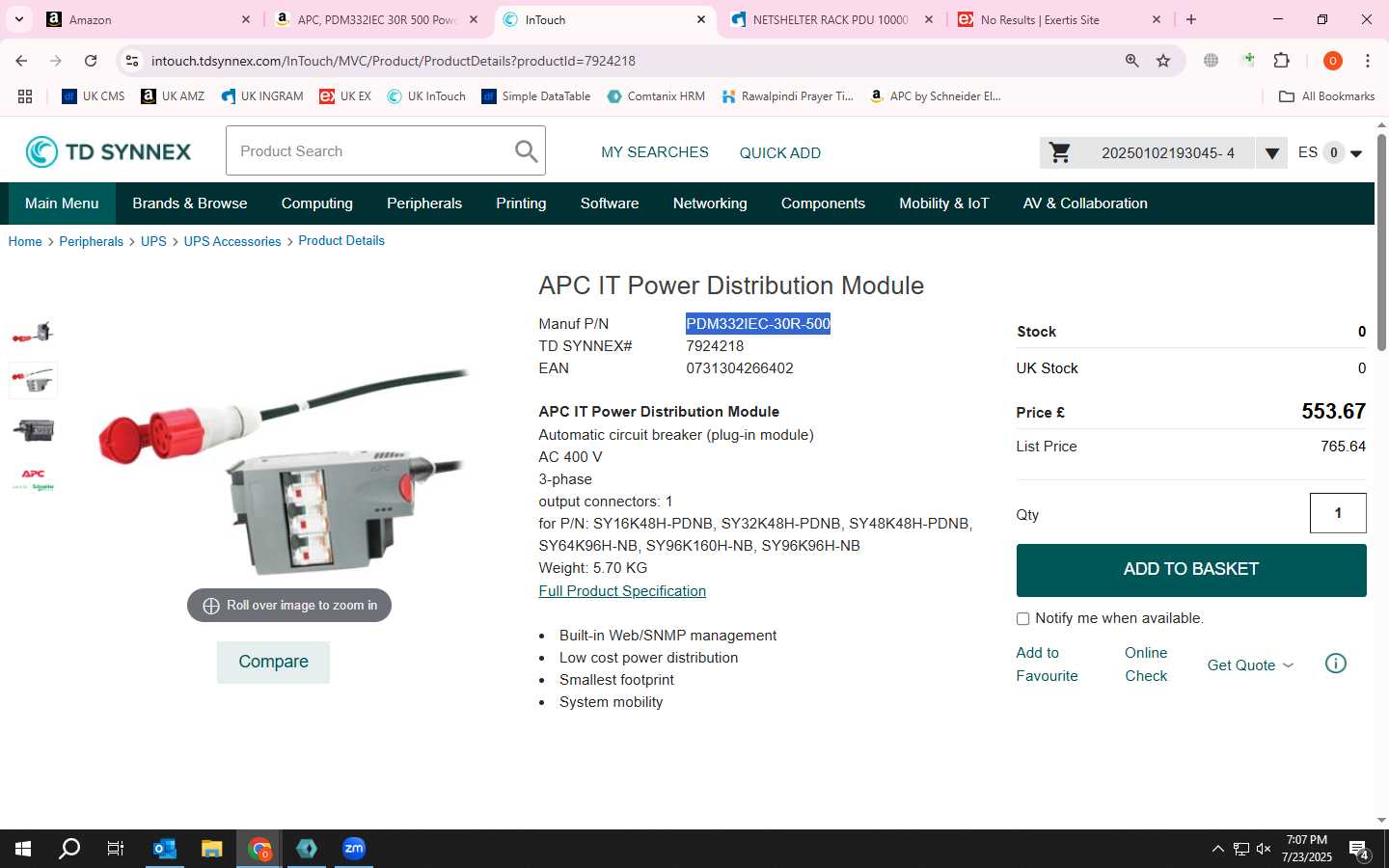Viewport: 1389px width, 868px height.
Task: Open File Explorer from taskbar
Action: [212, 849]
